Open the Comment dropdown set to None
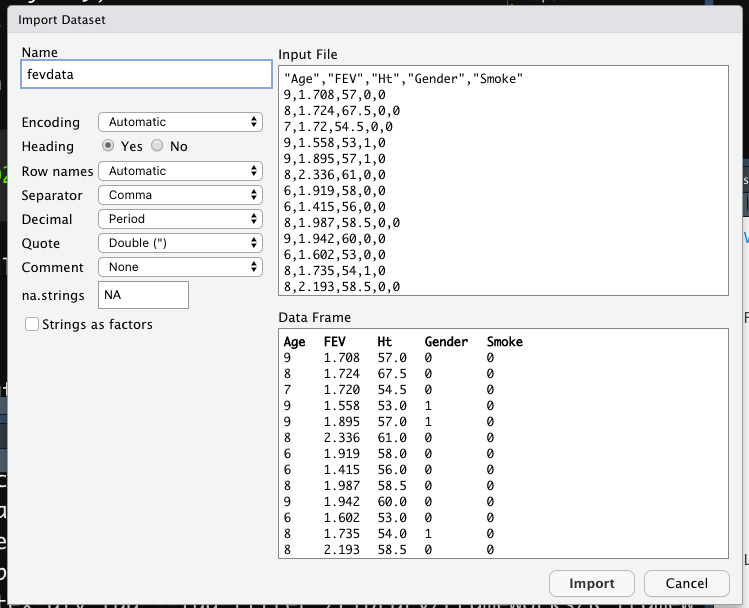This screenshot has height=608, width=749. (x=180, y=267)
